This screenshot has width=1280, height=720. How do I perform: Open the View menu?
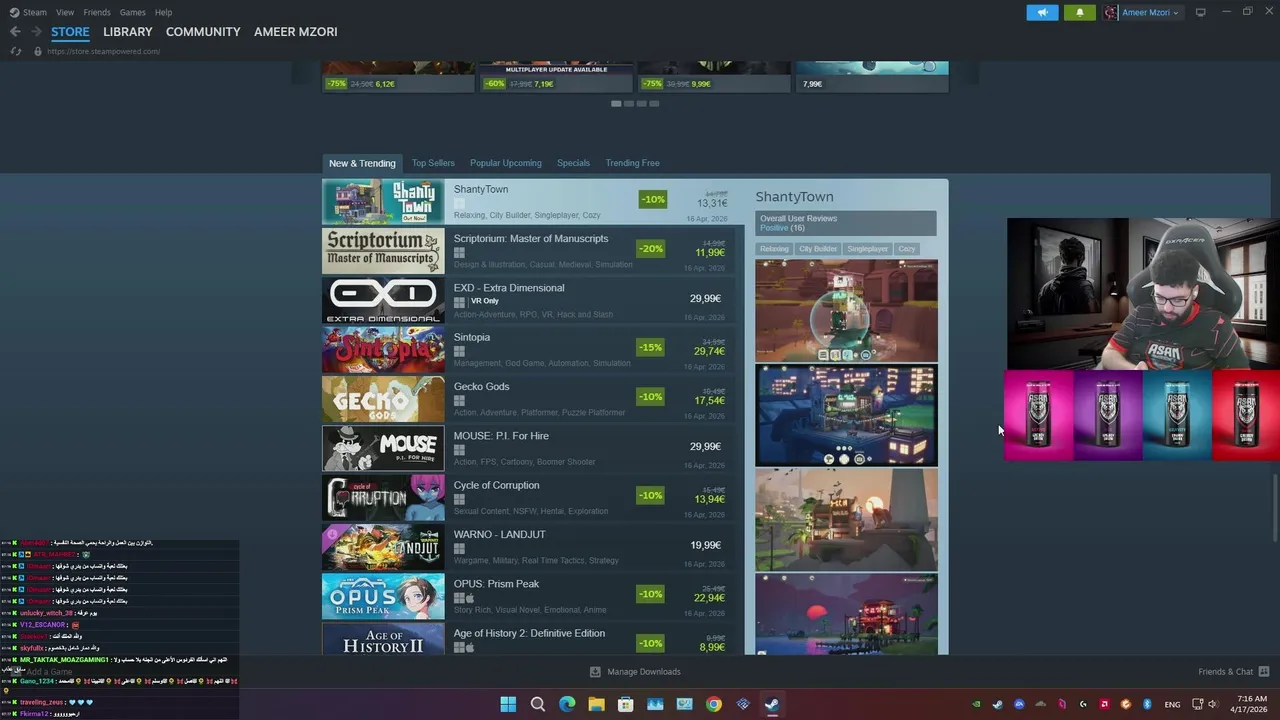[65, 12]
